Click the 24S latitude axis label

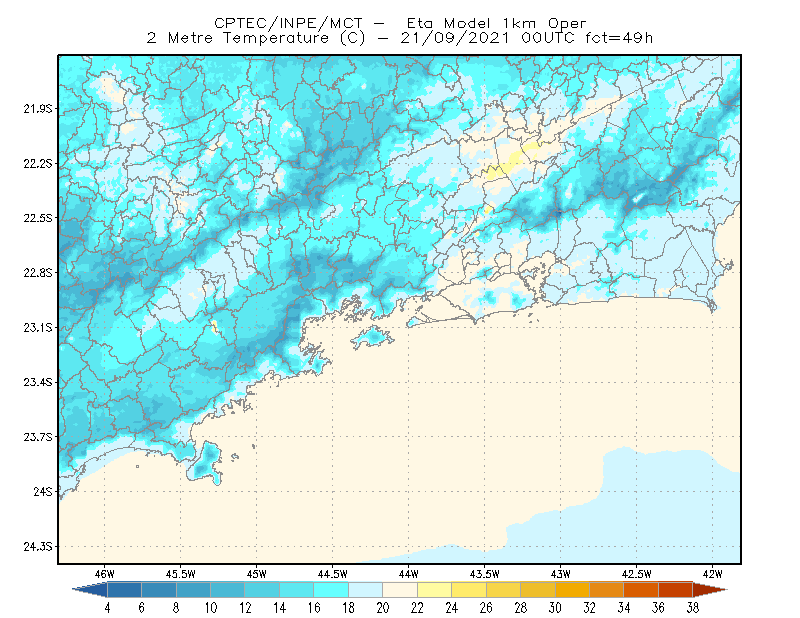pos(43,491)
